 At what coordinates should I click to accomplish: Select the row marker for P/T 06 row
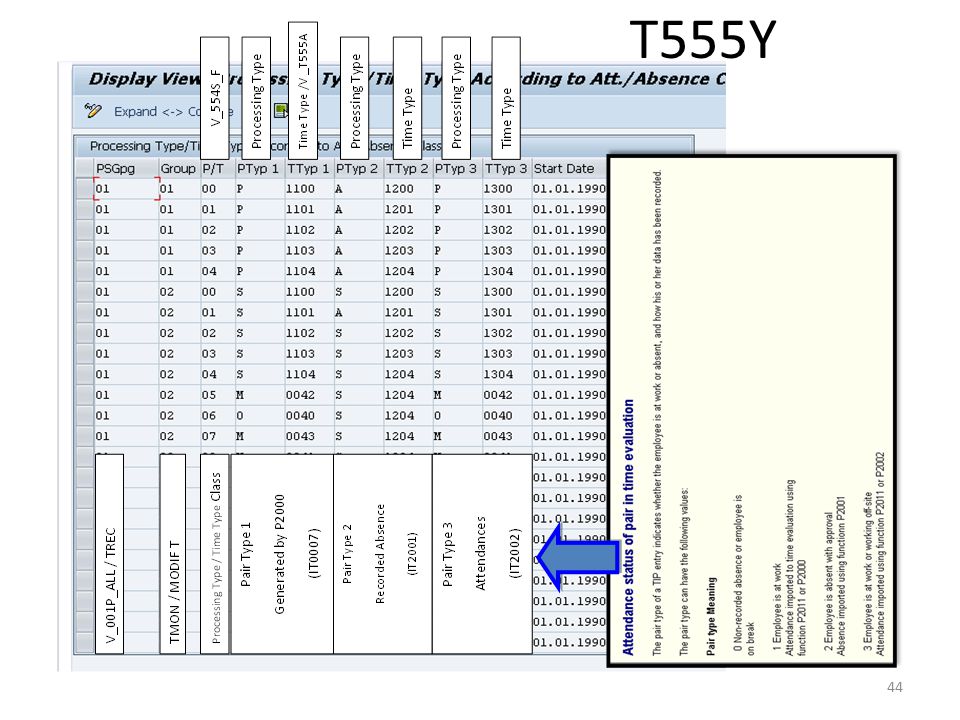pos(84,416)
